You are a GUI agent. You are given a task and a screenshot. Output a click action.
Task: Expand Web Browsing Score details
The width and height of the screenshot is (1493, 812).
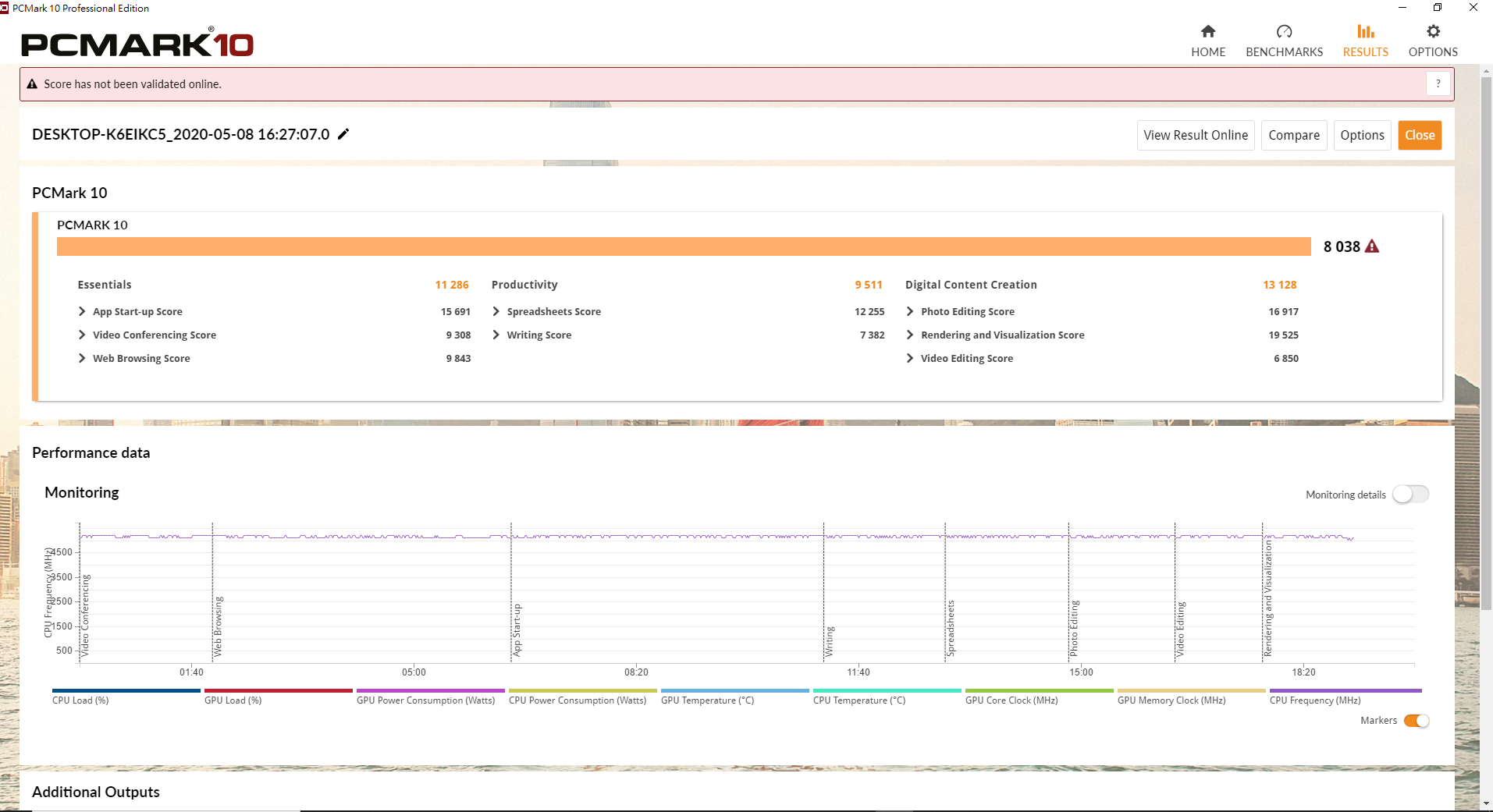tap(82, 358)
